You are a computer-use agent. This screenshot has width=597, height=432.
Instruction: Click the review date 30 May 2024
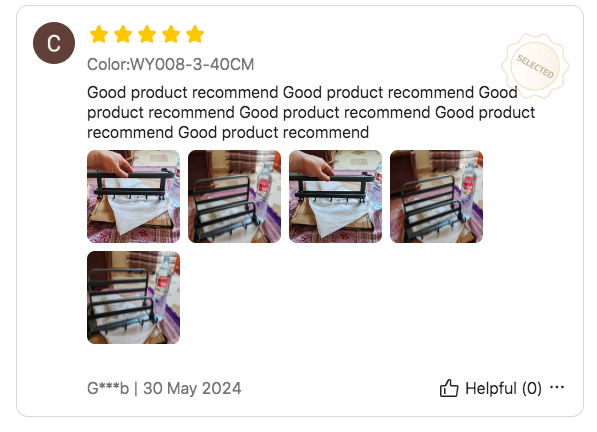tap(192, 389)
